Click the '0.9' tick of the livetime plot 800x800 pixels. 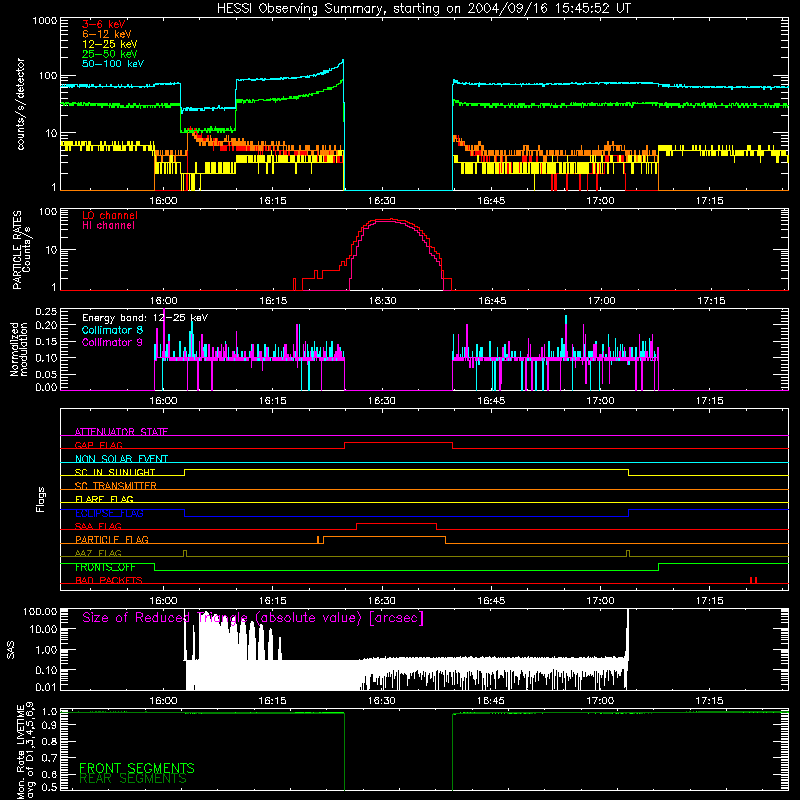[49, 725]
